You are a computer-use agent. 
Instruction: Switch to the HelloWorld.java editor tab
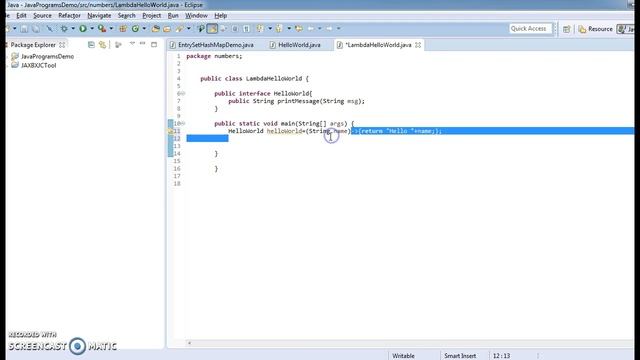coord(295,45)
